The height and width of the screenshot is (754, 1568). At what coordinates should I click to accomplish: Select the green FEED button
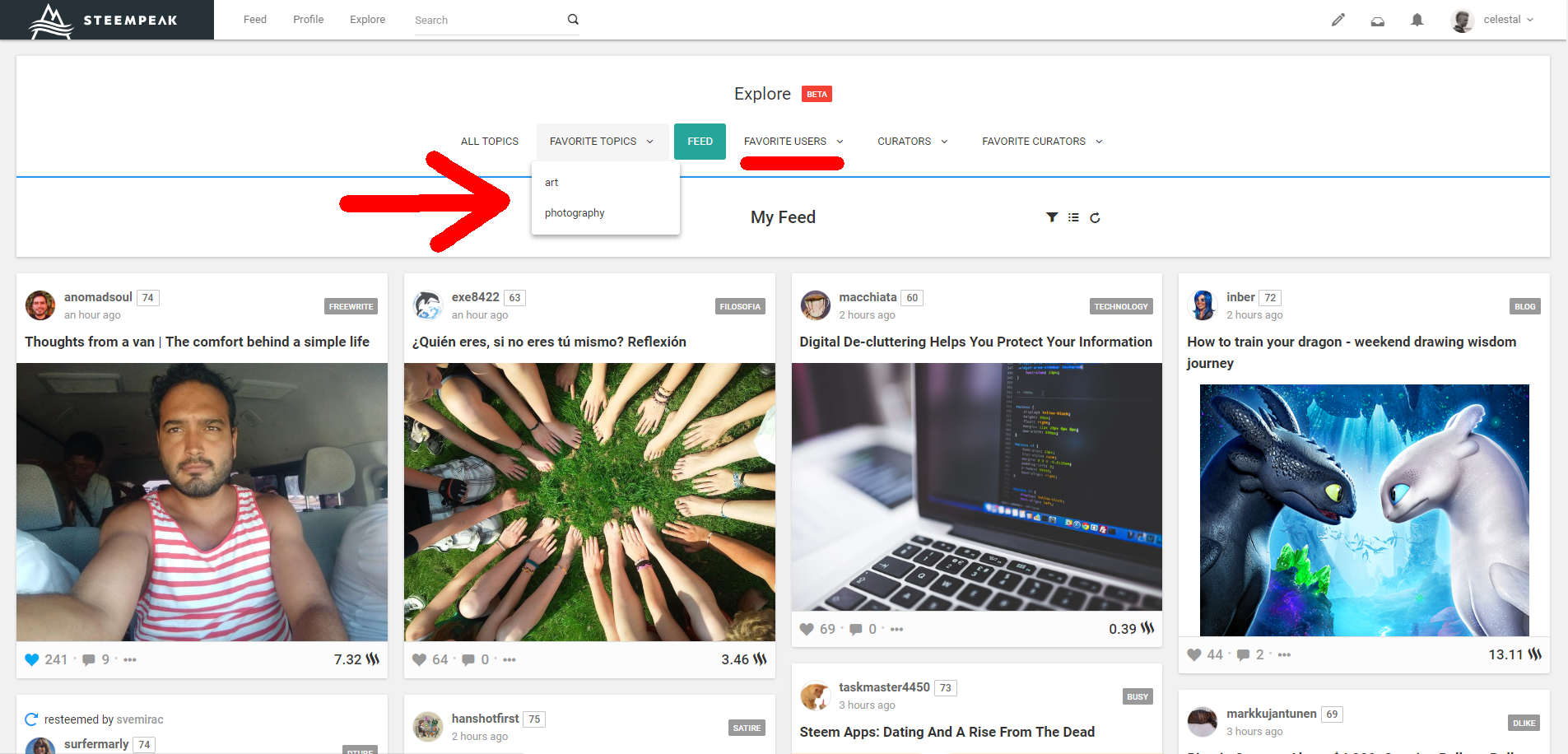point(700,142)
